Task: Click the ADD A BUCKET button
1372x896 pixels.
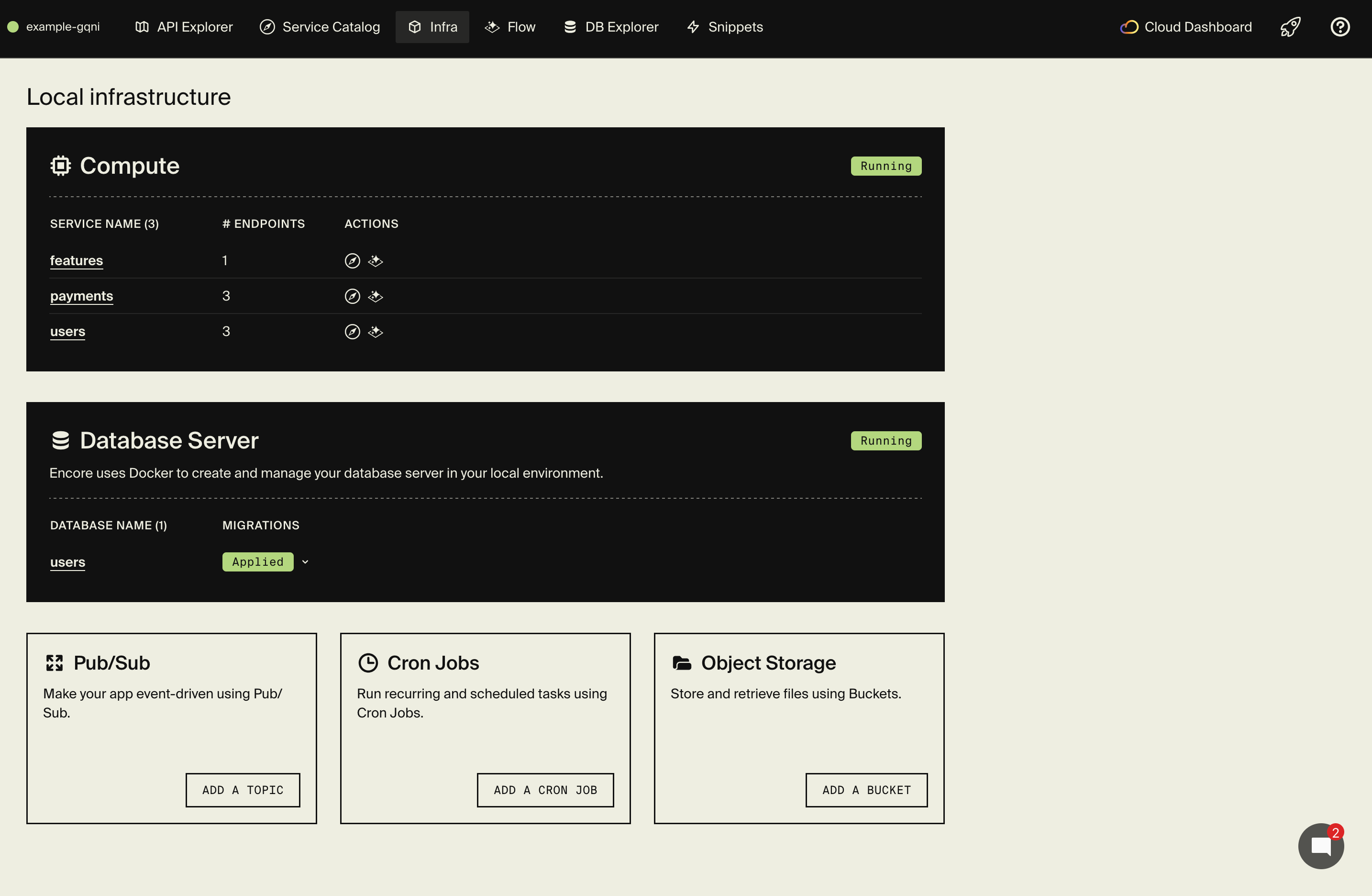Action: pyautogui.click(x=866, y=790)
